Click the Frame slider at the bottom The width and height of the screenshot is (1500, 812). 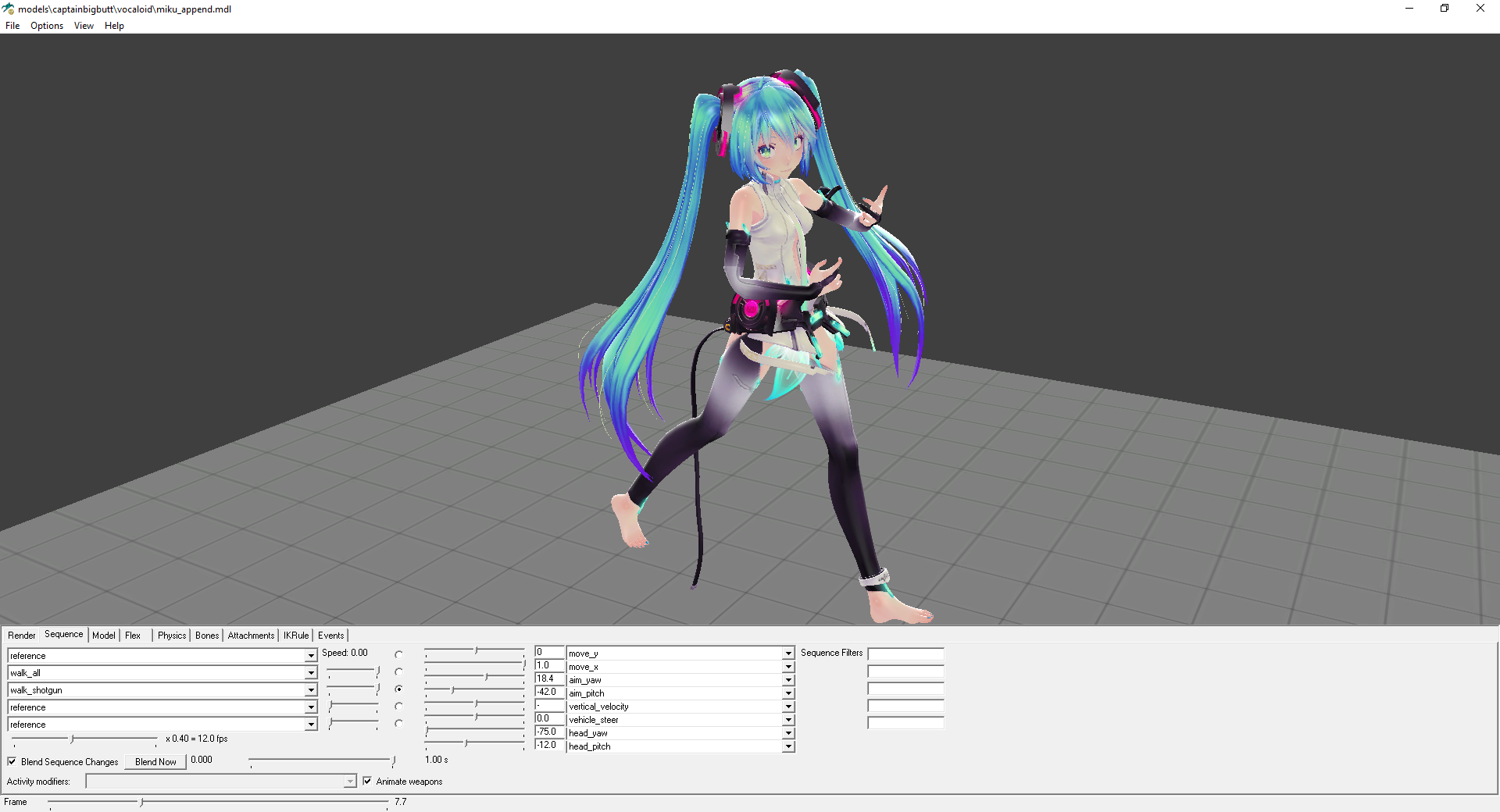(x=218, y=802)
